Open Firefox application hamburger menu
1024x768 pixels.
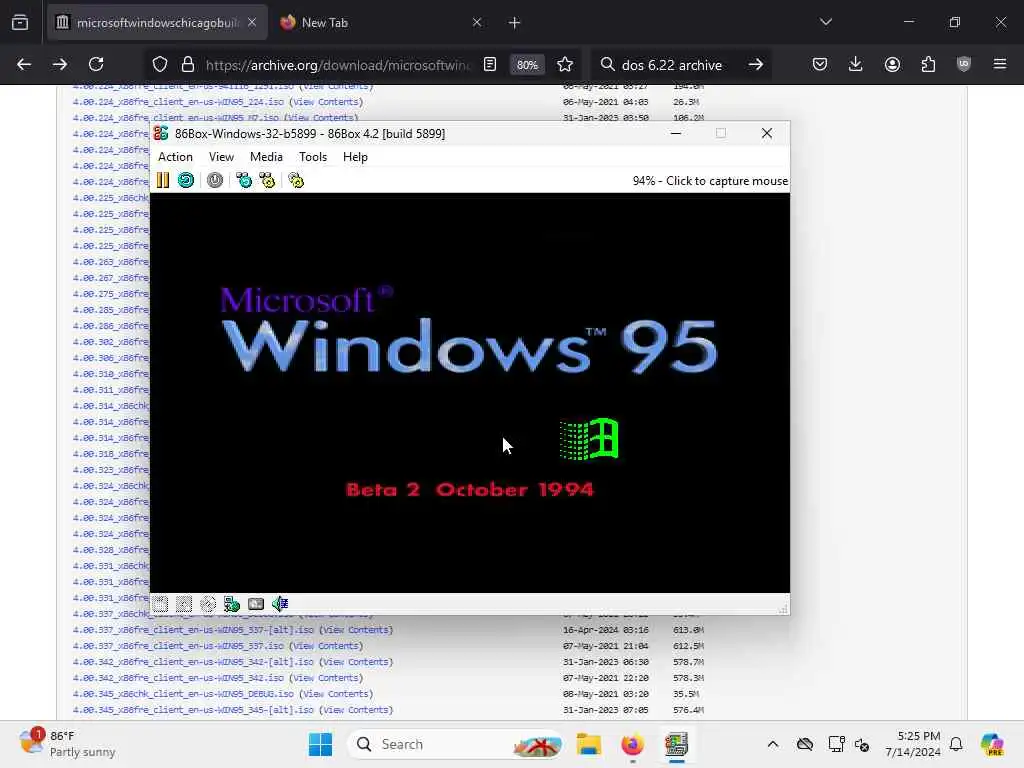1000,64
